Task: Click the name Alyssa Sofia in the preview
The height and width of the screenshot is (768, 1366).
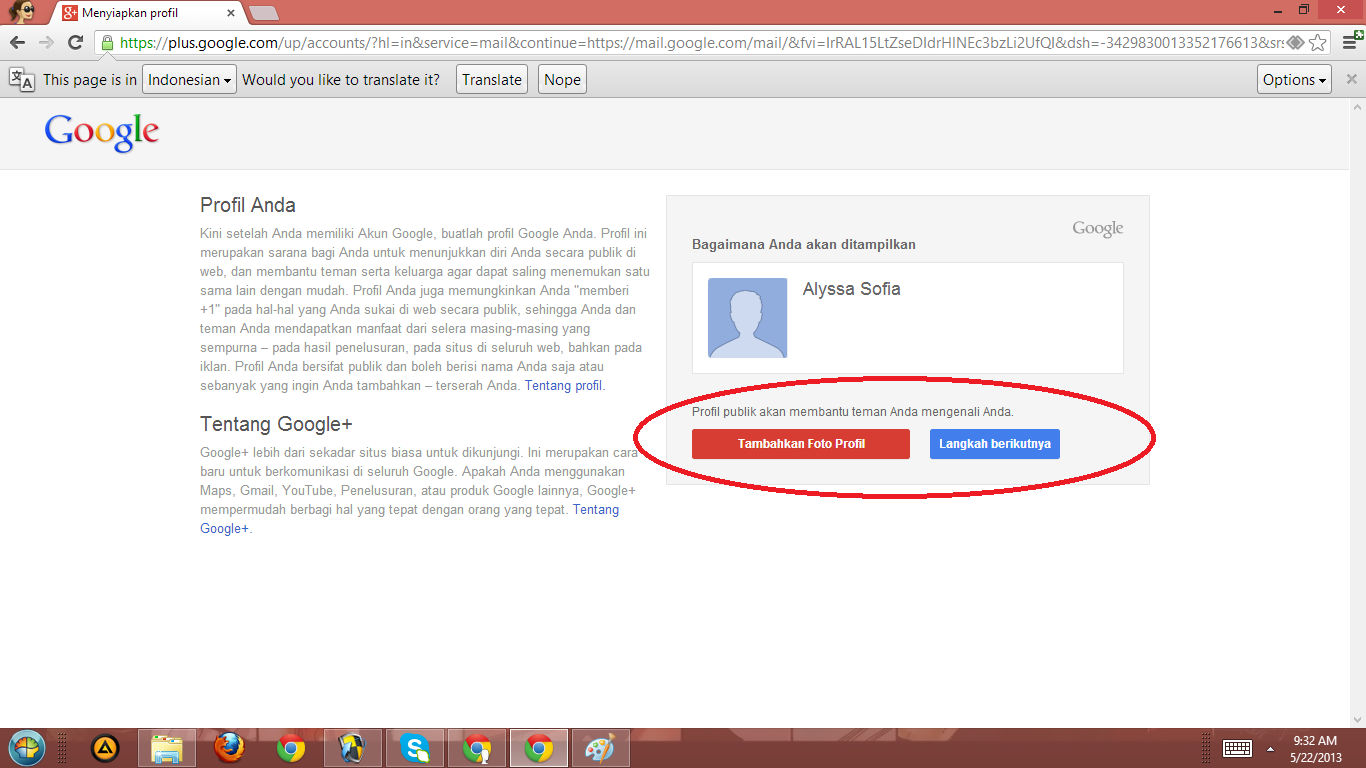Action: click(x=852, y=289)
